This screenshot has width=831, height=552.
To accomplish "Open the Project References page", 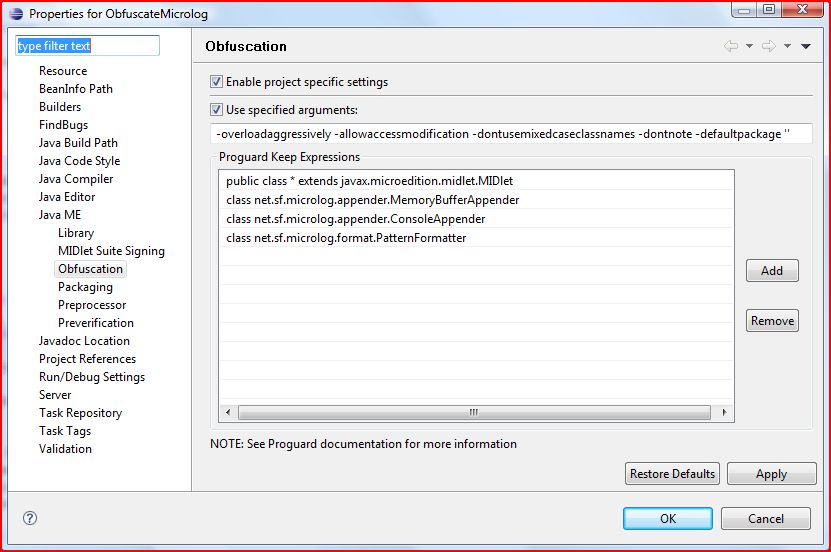I will coord(87,359).
